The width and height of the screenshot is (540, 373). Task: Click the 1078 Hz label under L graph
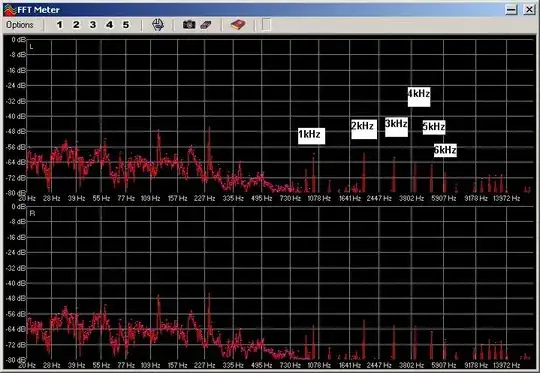(x=319, y=198)
